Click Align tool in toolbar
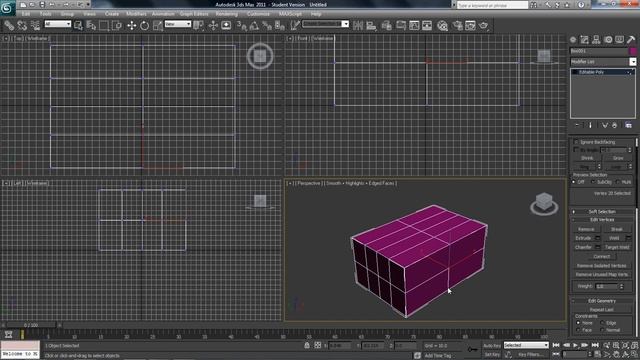Screen dimensions: 640x360 pos(371,26)
